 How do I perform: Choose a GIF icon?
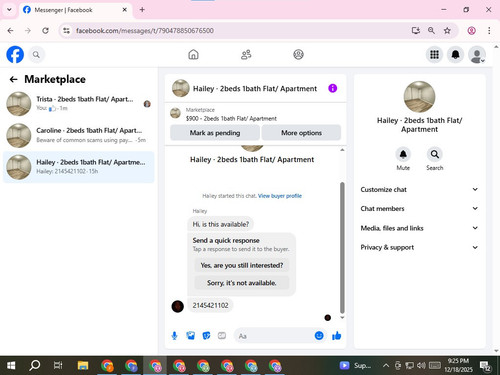222,336
